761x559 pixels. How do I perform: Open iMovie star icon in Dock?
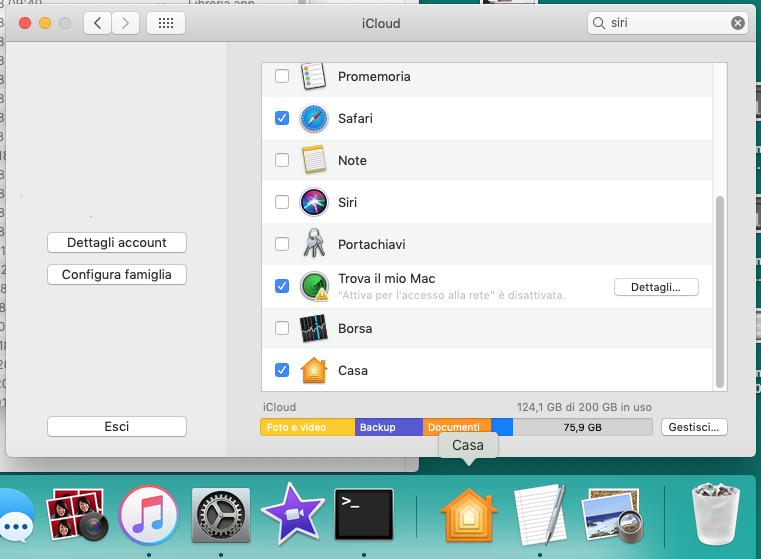(292, 515)
